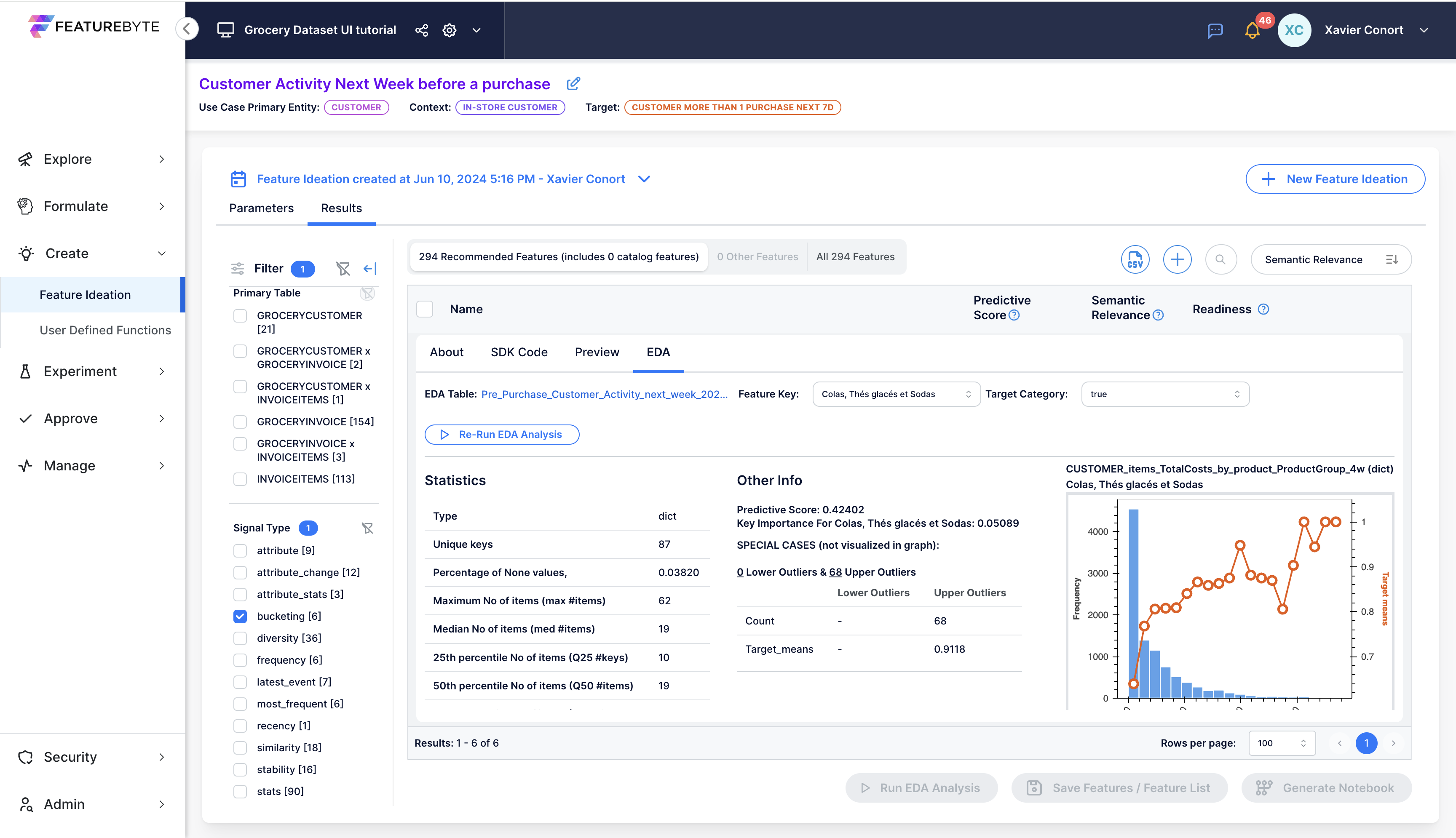This screenshot has width=1456, height=838.
Task: Click the Experiment flask icon
Action: point(25,371)
